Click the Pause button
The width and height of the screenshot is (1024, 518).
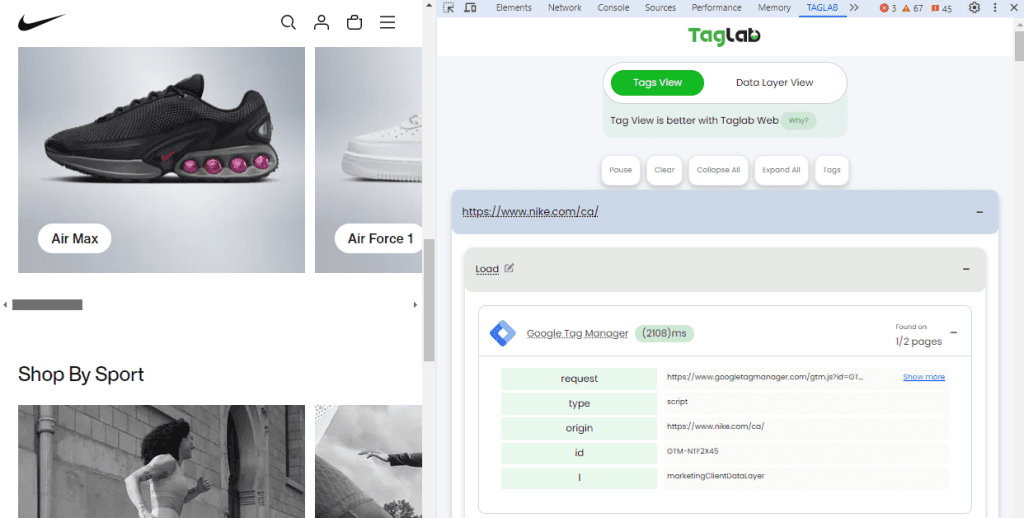(620, 170)
